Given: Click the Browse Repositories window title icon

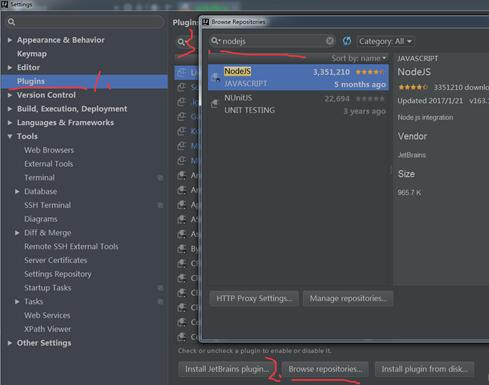Looking at the screenshot, I should (x=206, y=22).
